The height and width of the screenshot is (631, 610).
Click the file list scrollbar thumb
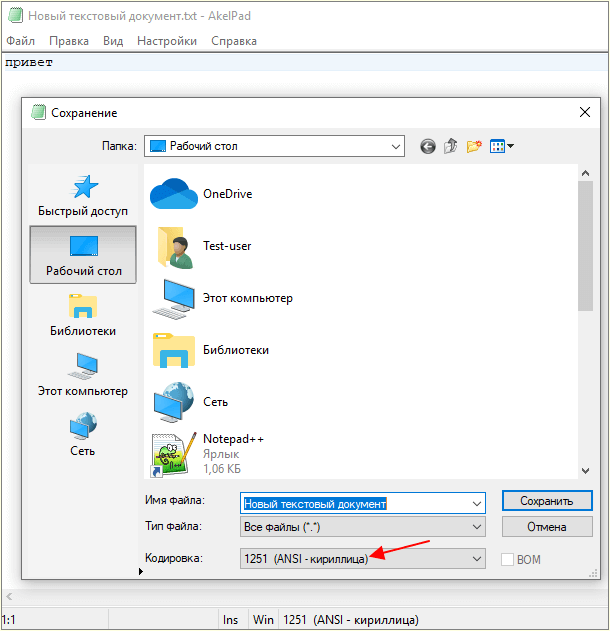pos(585,246)
